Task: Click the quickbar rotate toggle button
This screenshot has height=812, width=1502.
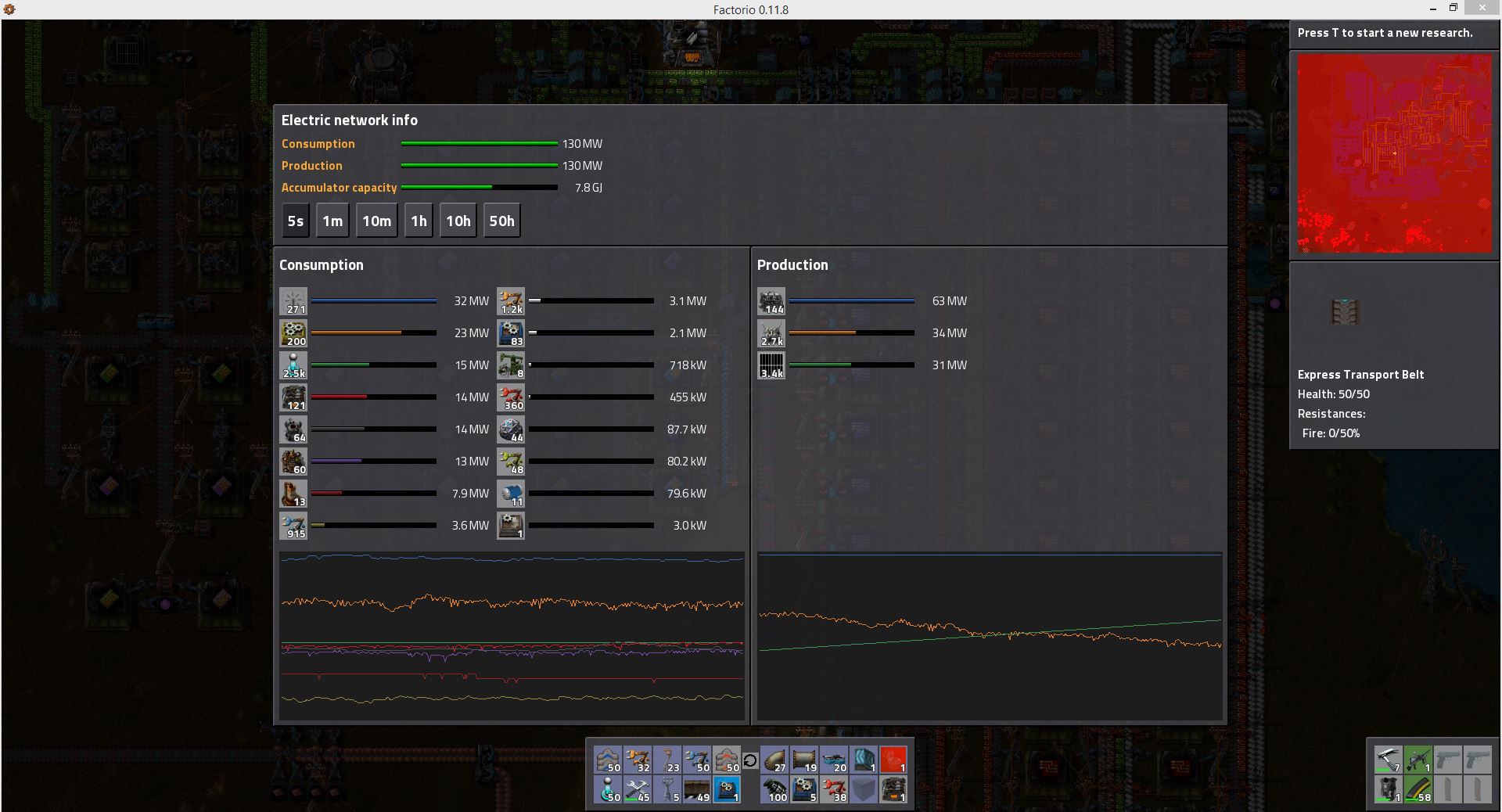Action: pos(750,760)
